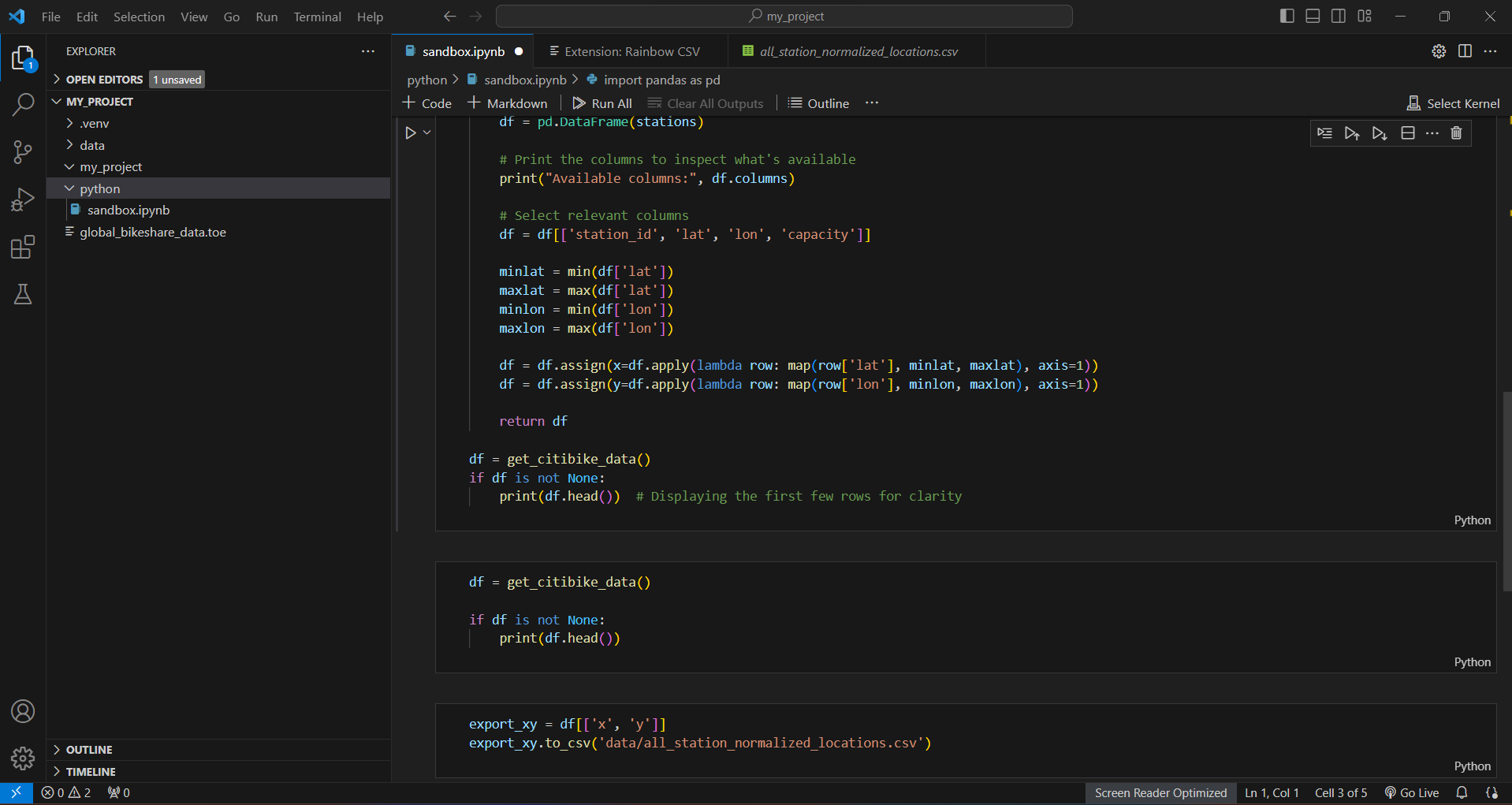The width and height of the screenshot is (1512, 805).
Task: Expand the data folder
Action: [x=92, y=145]
